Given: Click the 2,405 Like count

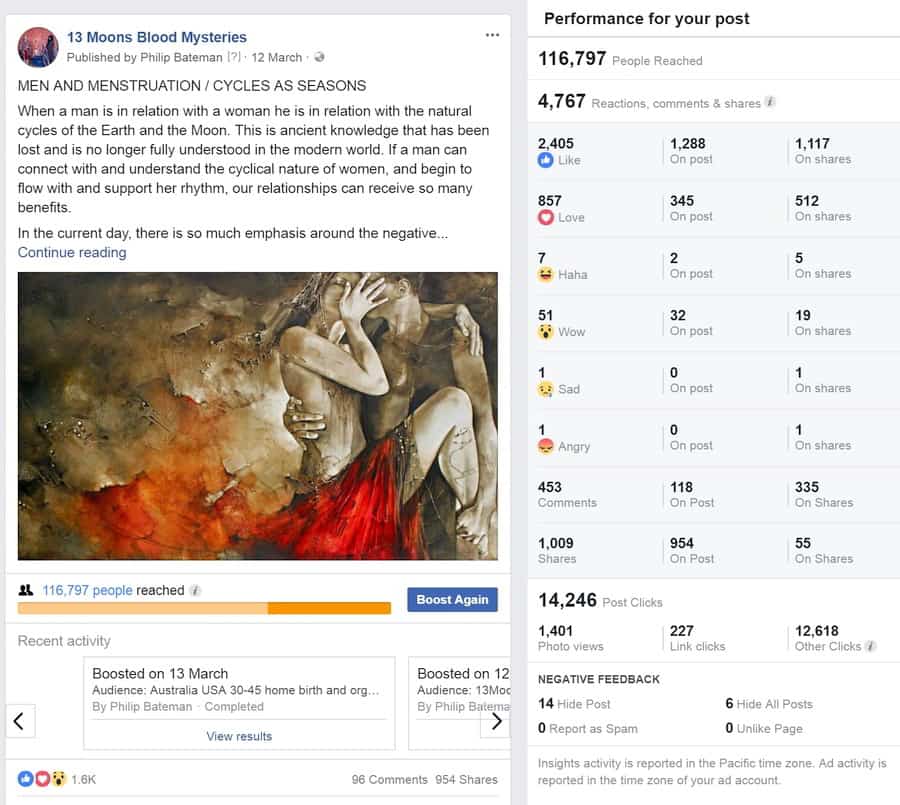Looking at the screenshot, I should point(556,144).
